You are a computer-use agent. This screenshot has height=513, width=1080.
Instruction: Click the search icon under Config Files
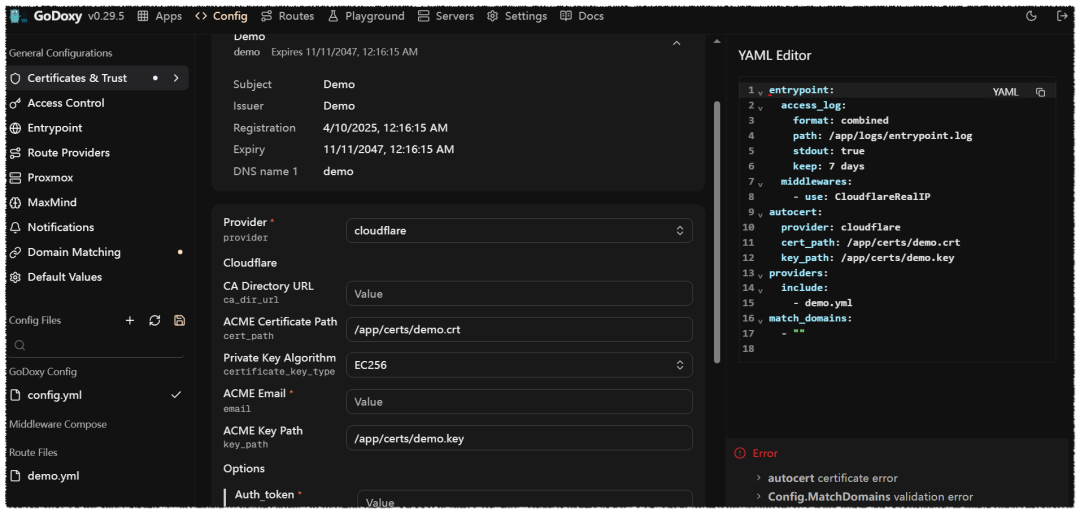click(20, 345)
